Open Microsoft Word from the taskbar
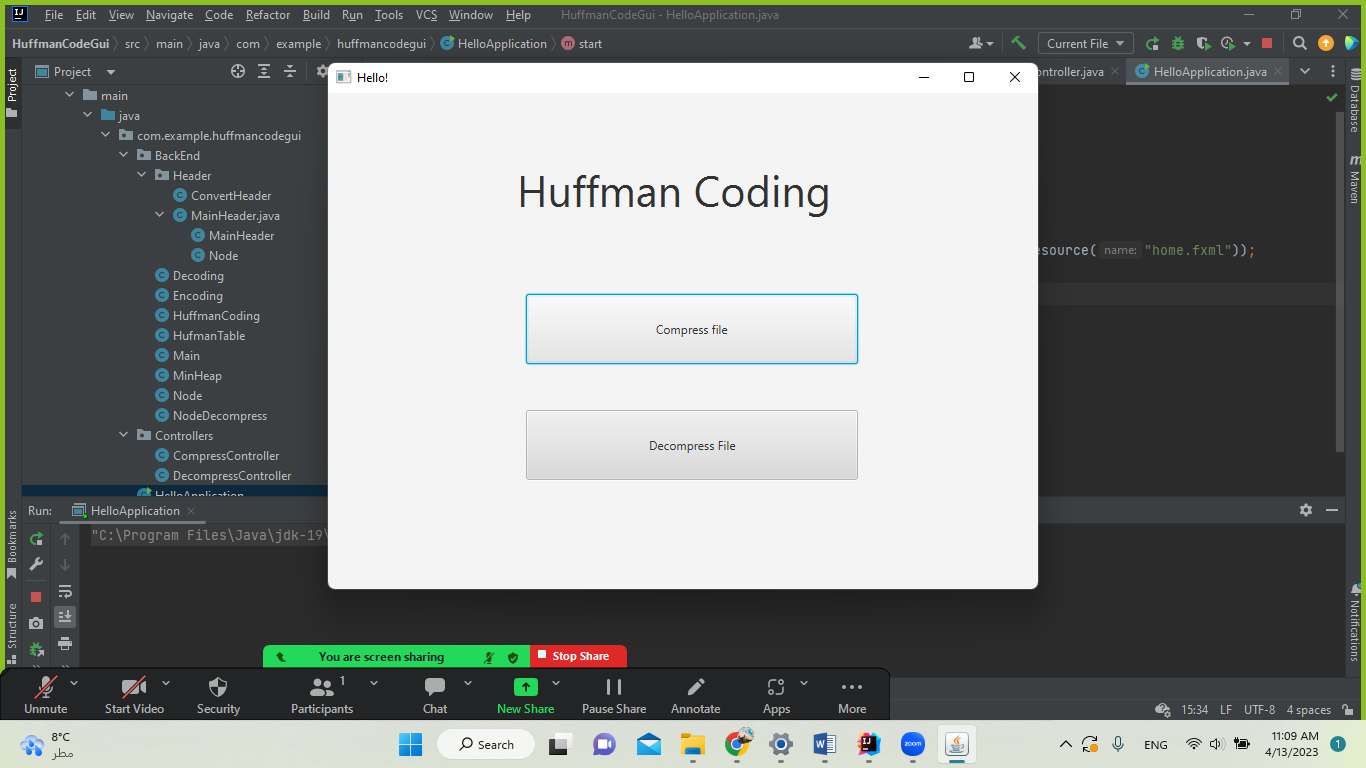This screenshot has width=1366, height=768. point(825,744)
